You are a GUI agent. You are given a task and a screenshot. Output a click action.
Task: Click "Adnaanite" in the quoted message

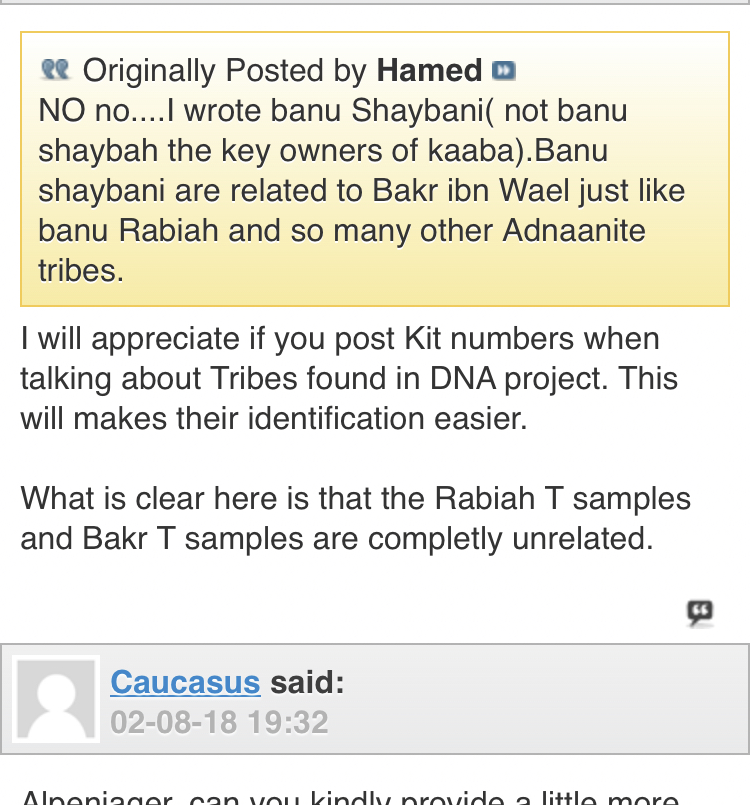pyautogui.click(x=573, y=230)
